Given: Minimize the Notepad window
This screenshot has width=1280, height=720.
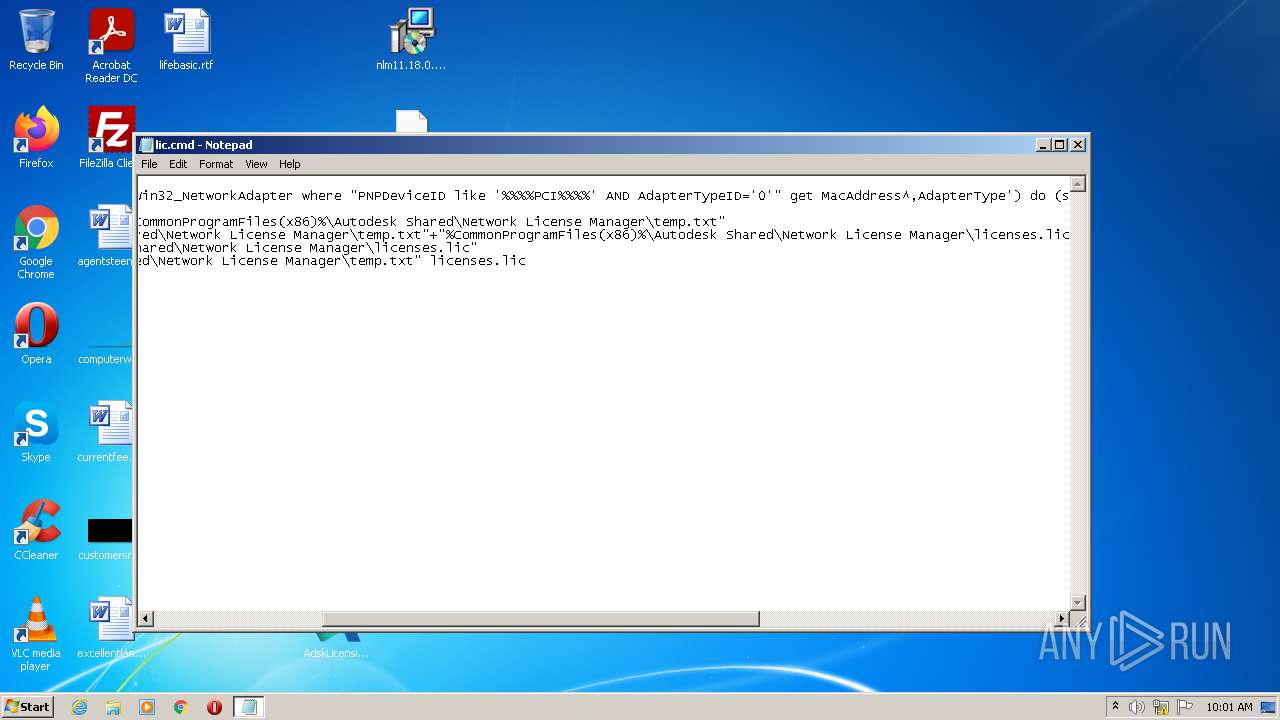Looking at the screenshot, I should [1044, 145].
